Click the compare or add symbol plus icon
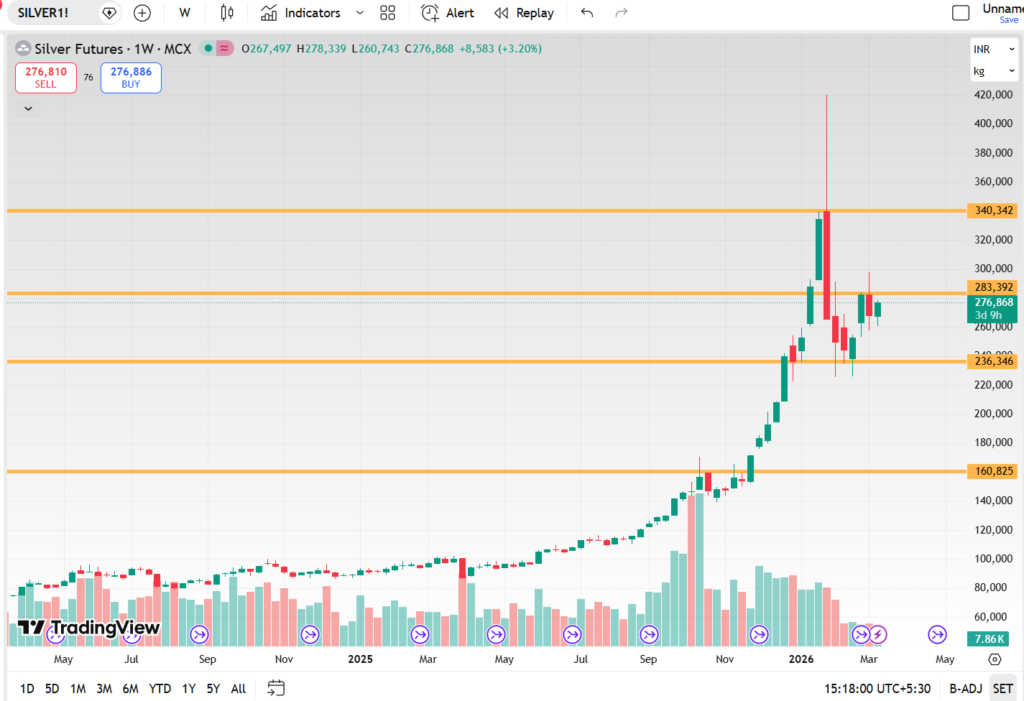The image size is (1024, 701). [142, 13]
